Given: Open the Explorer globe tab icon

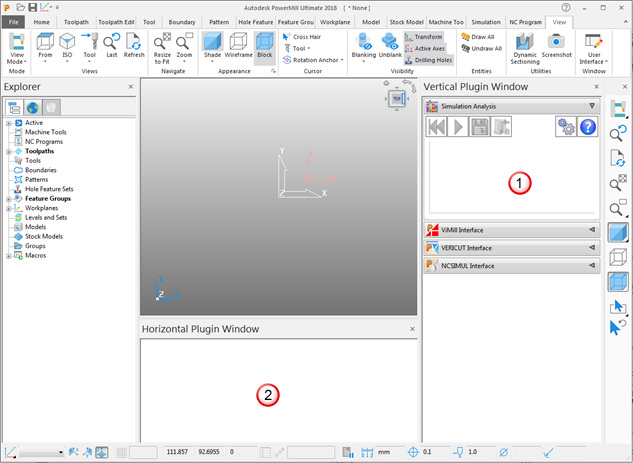Looking at the screenshot, I should tap(33, 108).
